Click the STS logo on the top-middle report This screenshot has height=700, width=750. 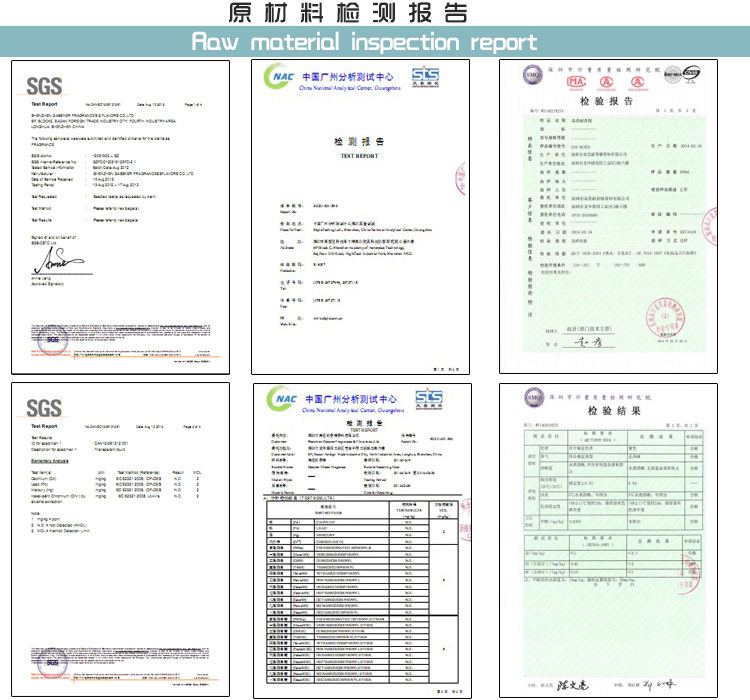[425, 77]
